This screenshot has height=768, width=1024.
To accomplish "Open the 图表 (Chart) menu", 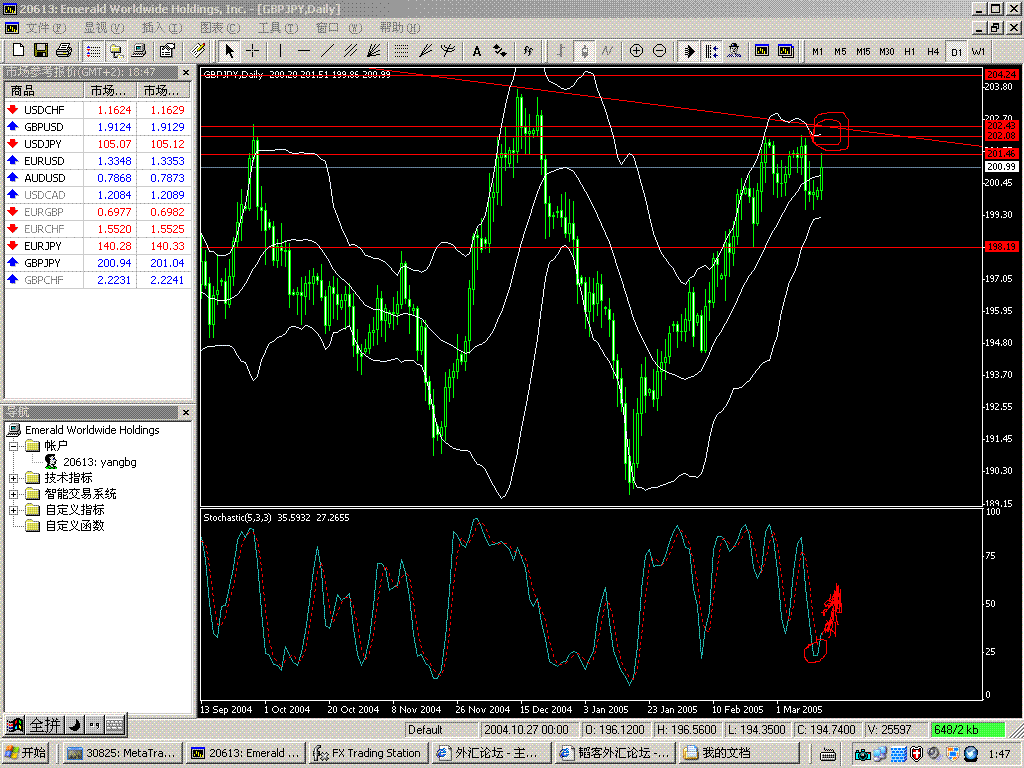I will [219, 28].
